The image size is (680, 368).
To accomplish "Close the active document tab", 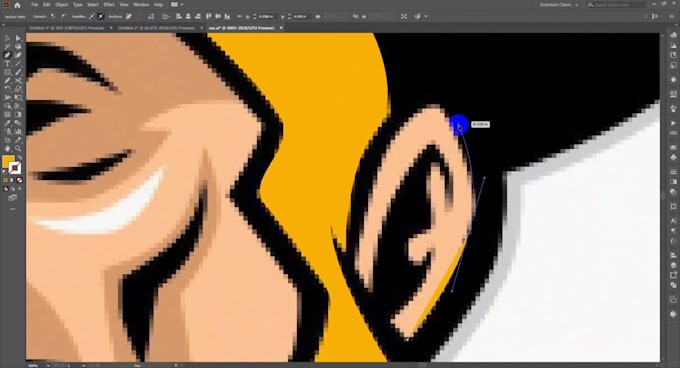I will coord(281,28).
